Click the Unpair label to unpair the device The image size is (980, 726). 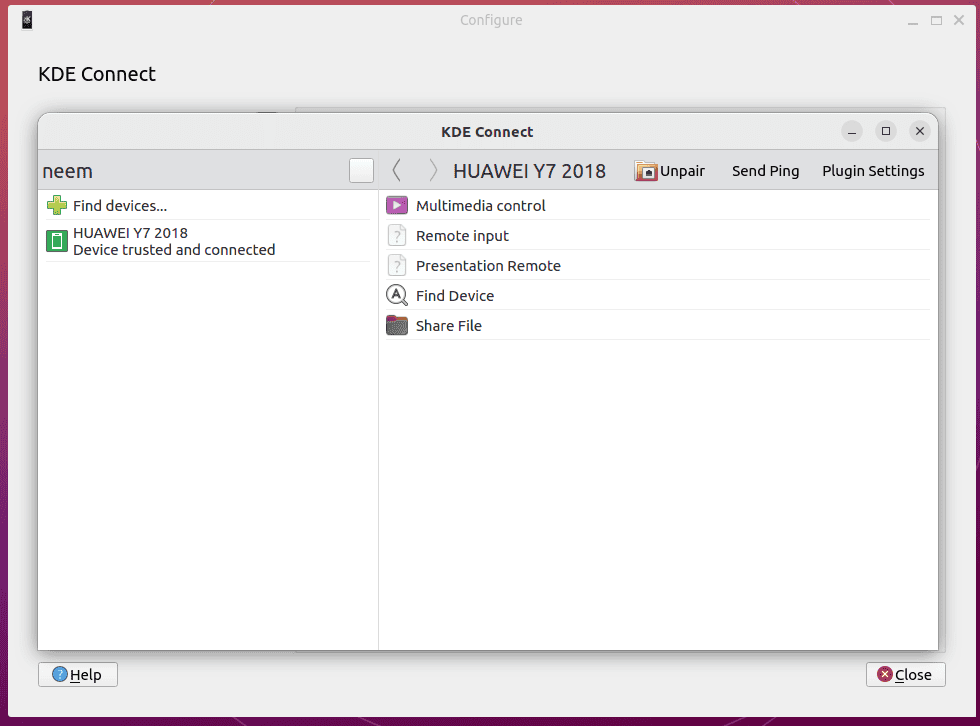[682, 171]
